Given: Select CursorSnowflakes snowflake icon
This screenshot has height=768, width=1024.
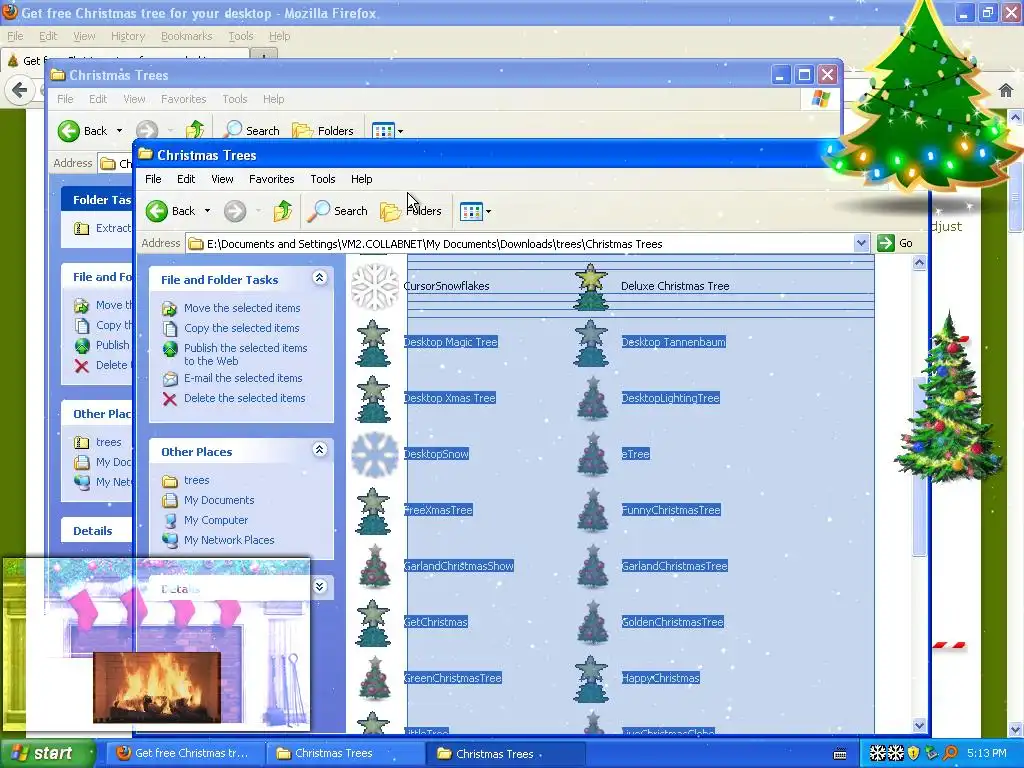Looking at the screenshot, I should [x=375, y=286].
